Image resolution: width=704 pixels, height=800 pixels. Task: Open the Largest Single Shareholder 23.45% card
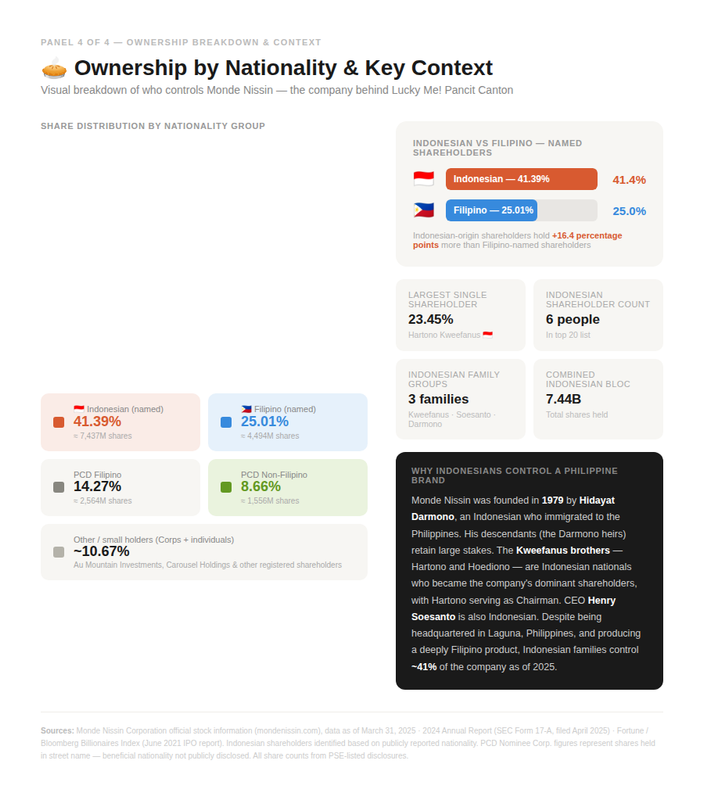point(461,315)
